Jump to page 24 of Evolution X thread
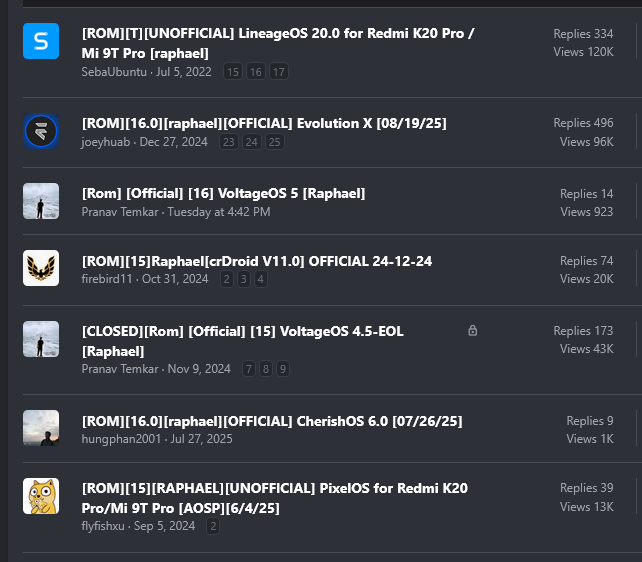Screen dimensions: 642x562 point(251,142)
